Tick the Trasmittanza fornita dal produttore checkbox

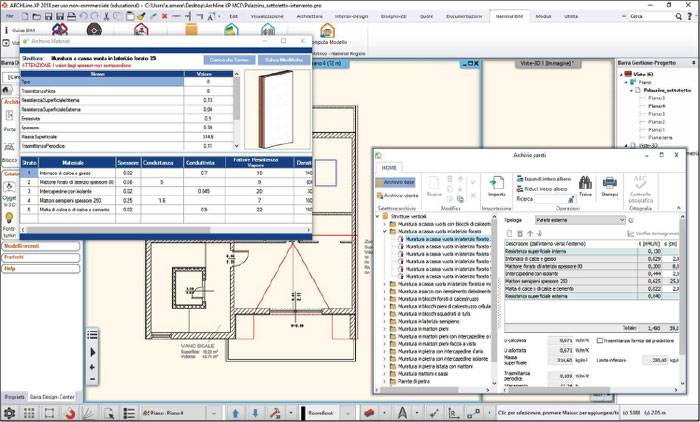pyautogui.click(x=600, y=340)
